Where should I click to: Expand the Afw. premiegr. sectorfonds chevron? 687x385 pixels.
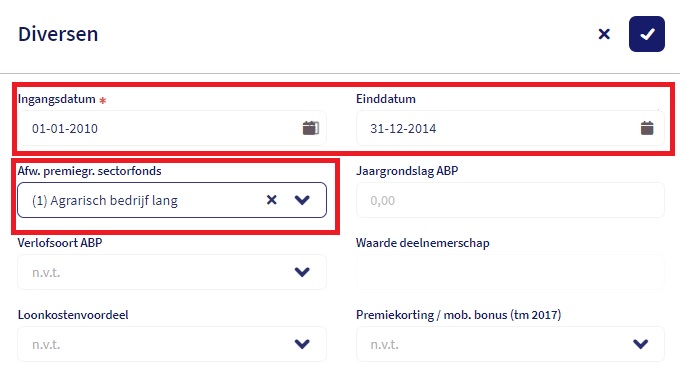coord(302,200)
